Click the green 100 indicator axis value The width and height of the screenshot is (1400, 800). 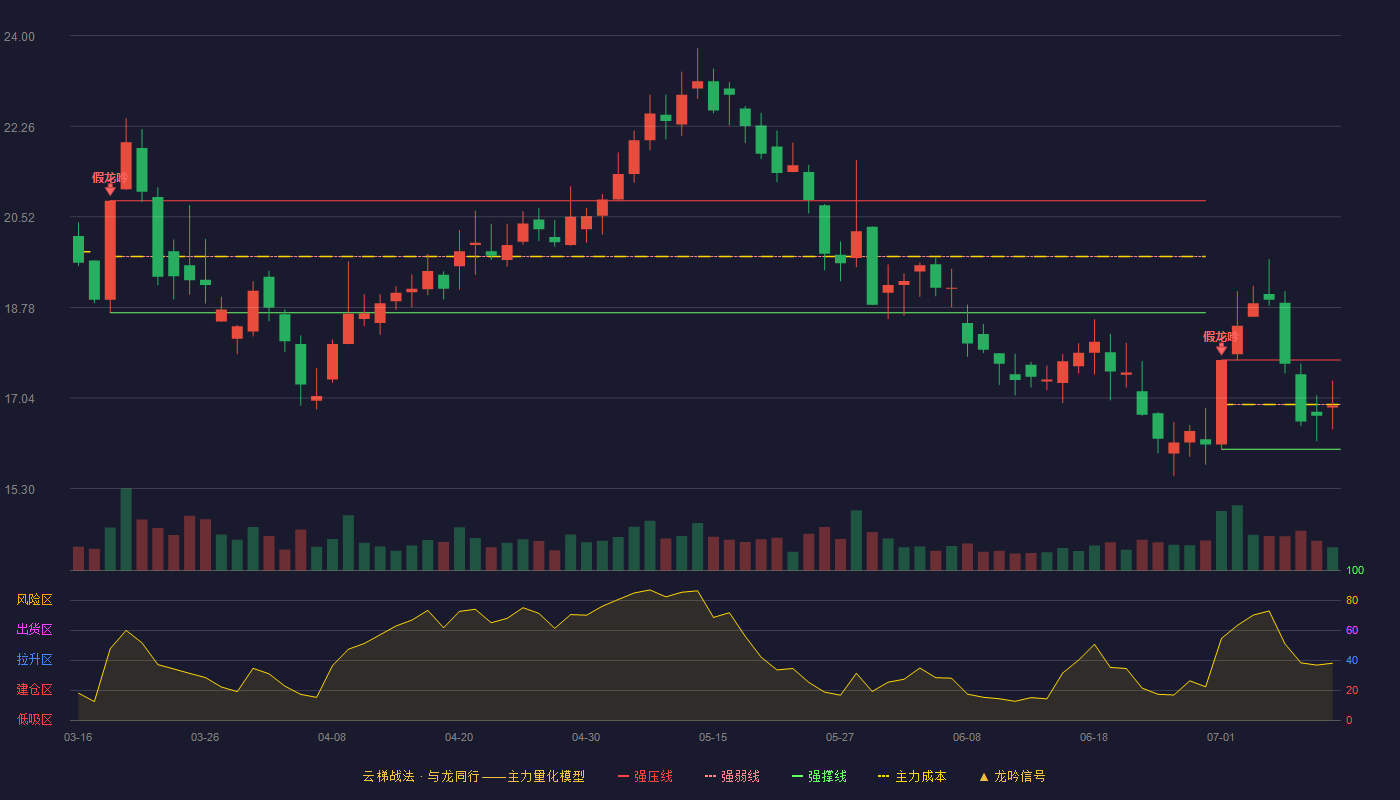tap(1355, 571)
